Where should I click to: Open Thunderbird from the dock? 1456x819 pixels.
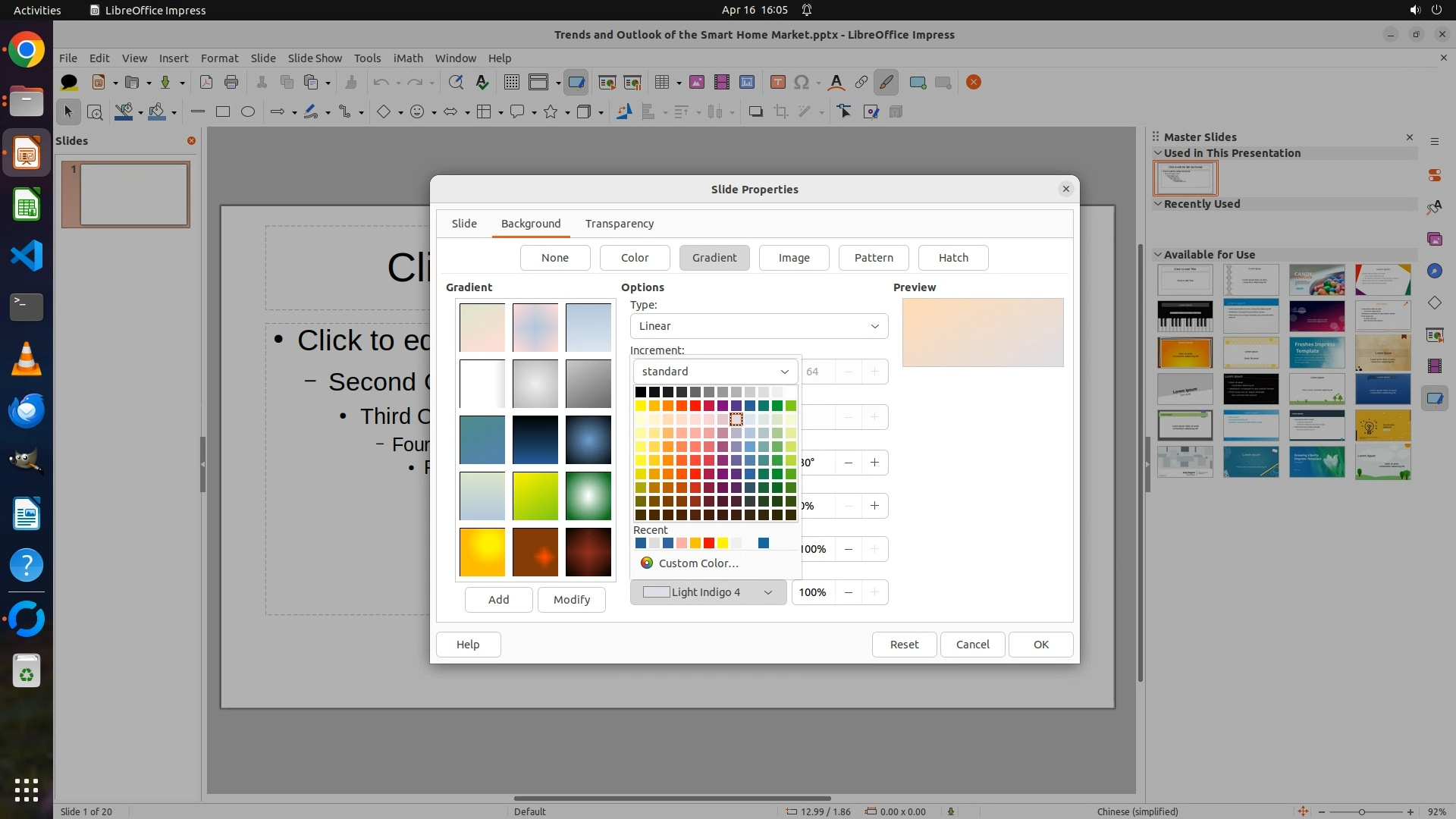27,410
